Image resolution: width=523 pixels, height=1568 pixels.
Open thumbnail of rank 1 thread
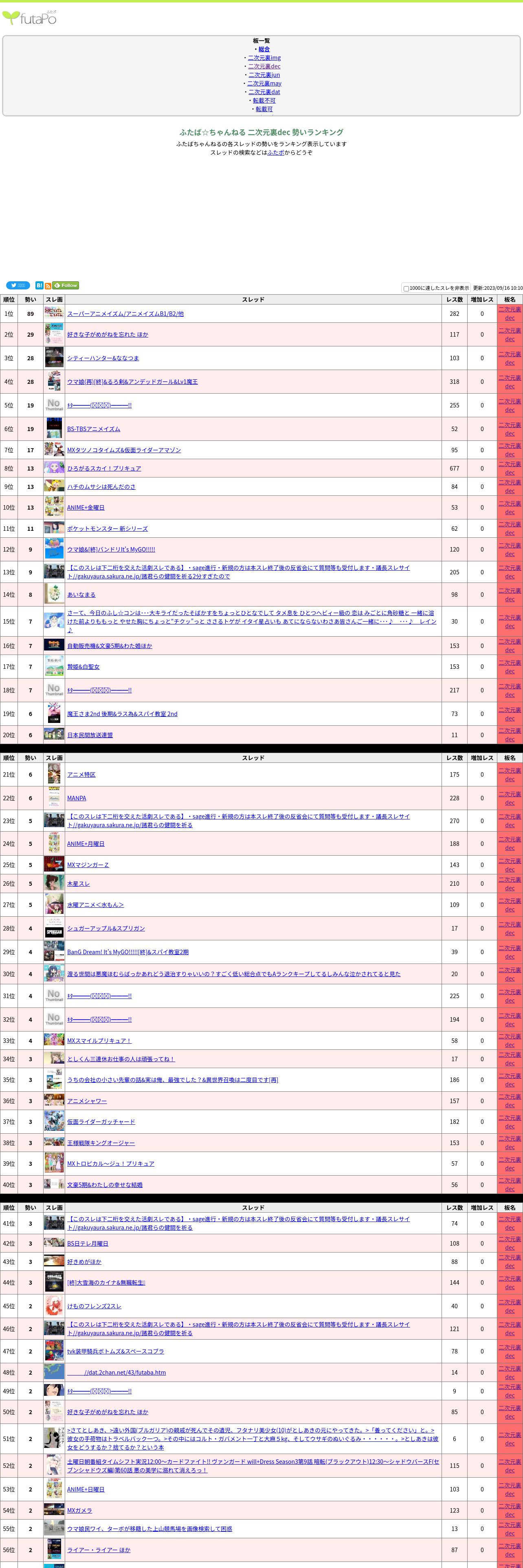[54, 313]
